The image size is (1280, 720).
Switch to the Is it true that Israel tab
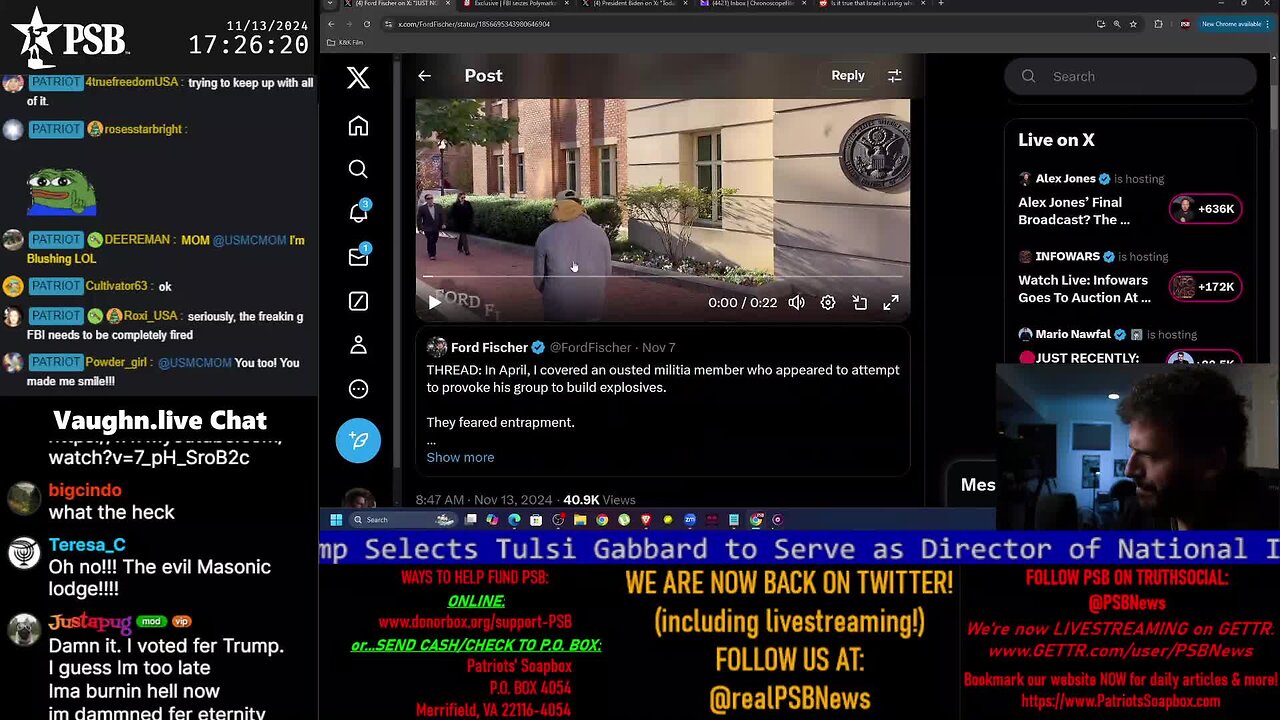(x=870, y=4)
